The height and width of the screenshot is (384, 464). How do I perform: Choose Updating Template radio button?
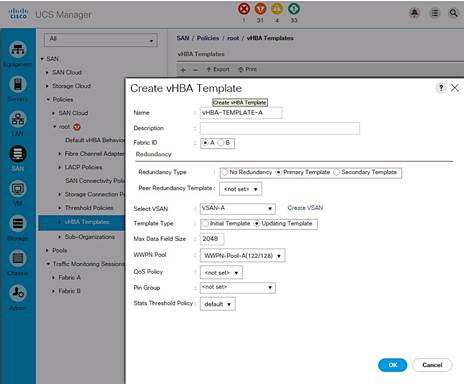(257, 224)
